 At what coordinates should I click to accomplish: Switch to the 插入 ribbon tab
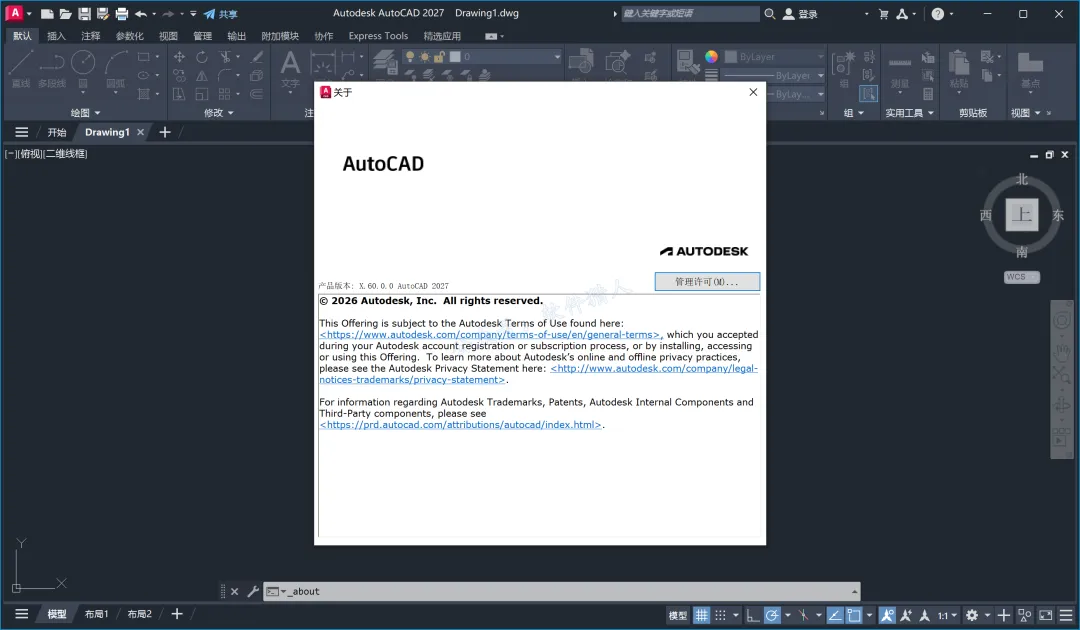[56, 36]
